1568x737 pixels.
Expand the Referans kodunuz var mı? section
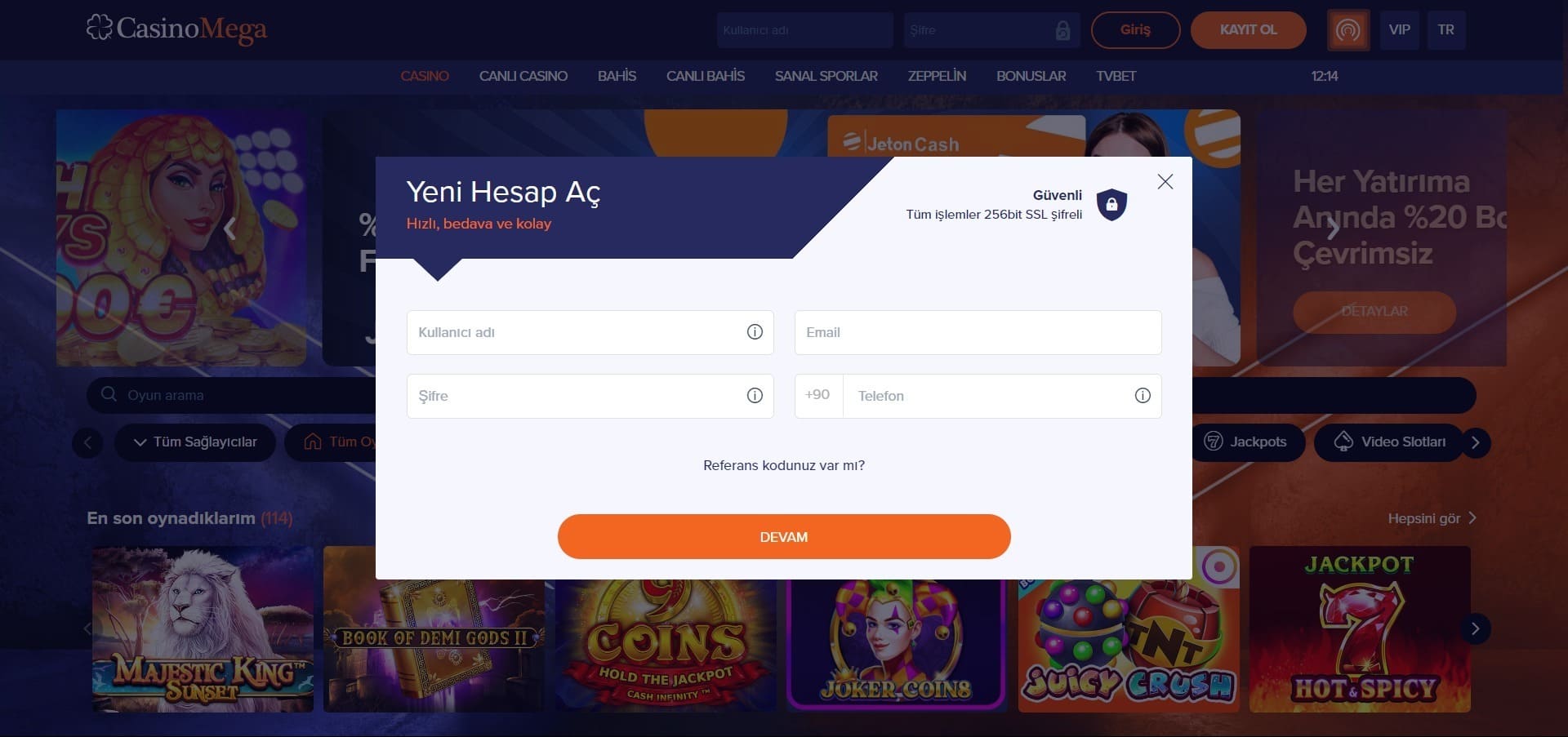point(784,465)
